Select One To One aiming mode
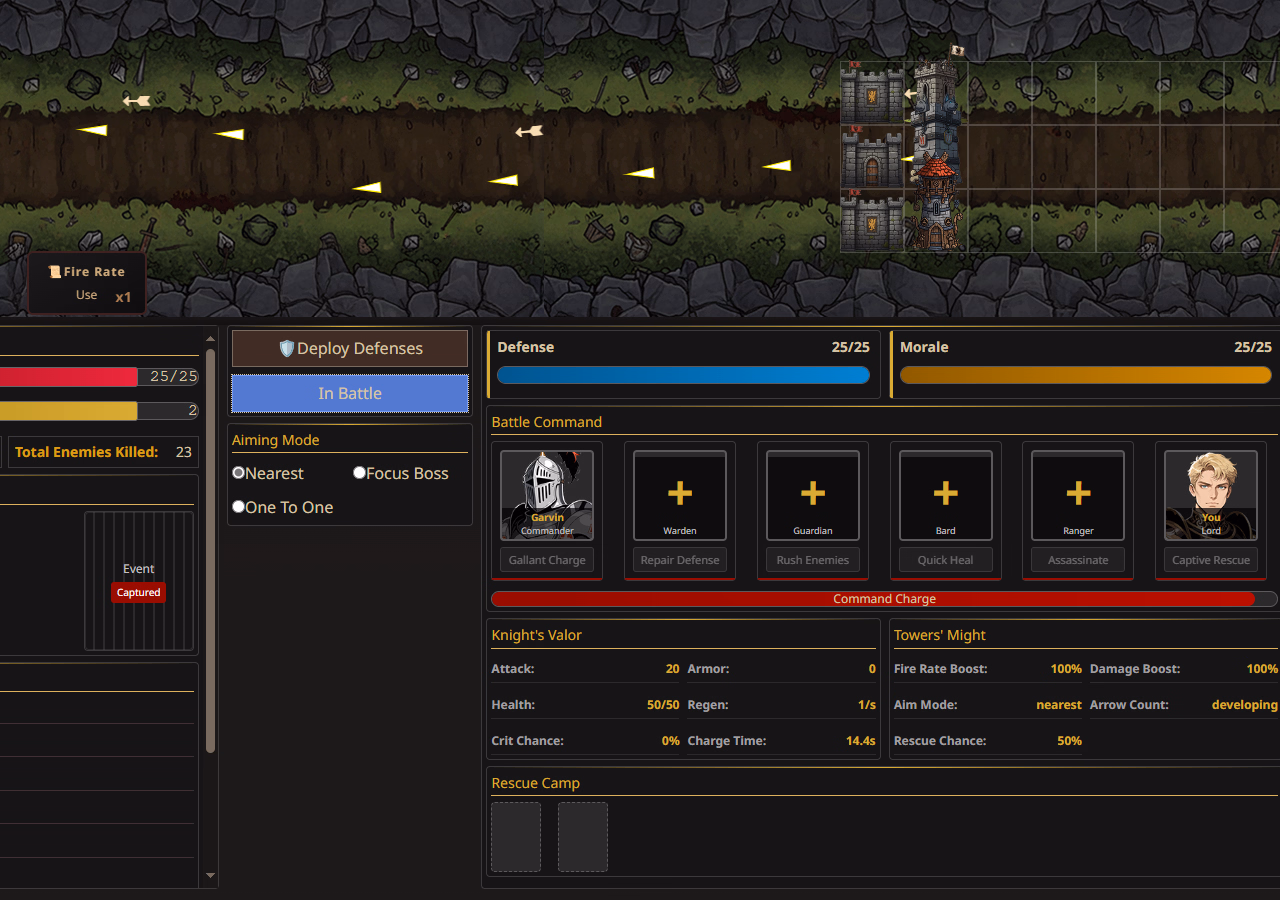 (239, 507)
